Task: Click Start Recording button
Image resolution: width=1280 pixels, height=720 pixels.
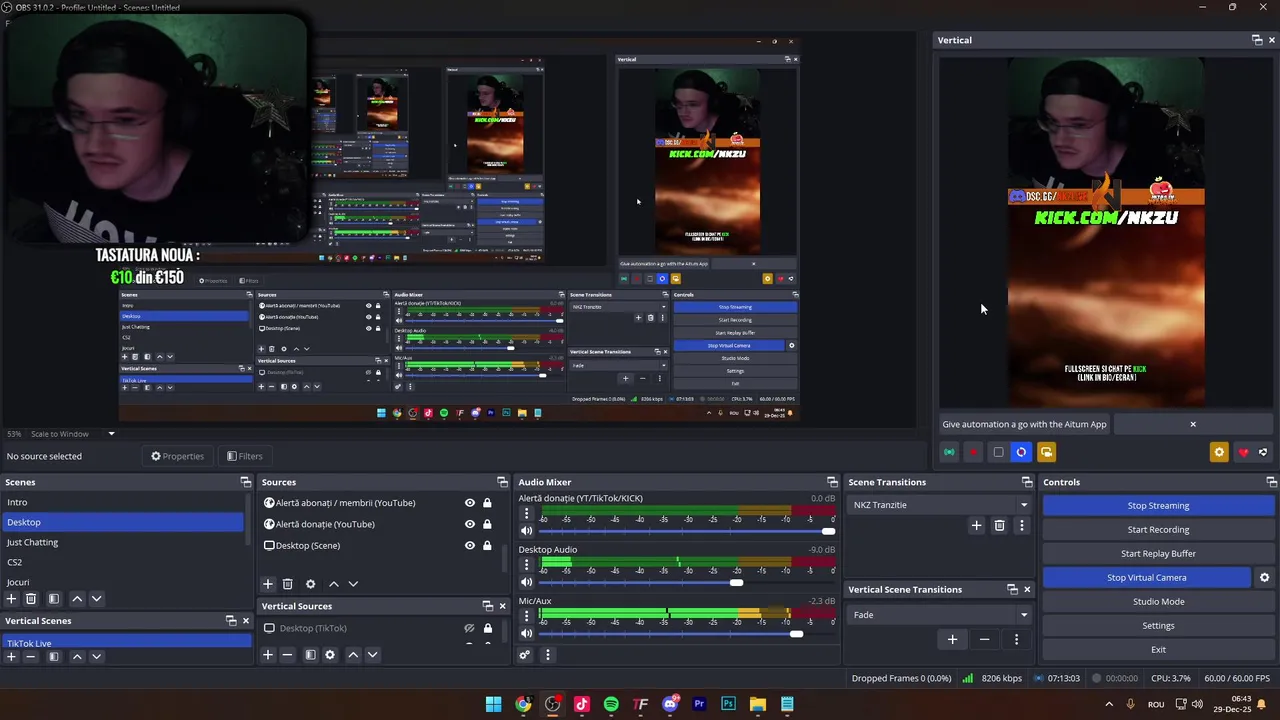Action: point(1158,530)
